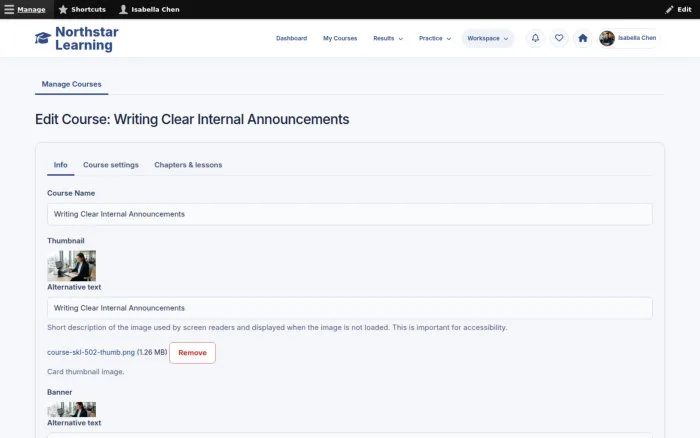This screenshot has height=438, width=700.
Task: Click the Banner field label
Action: coord(59,392)
